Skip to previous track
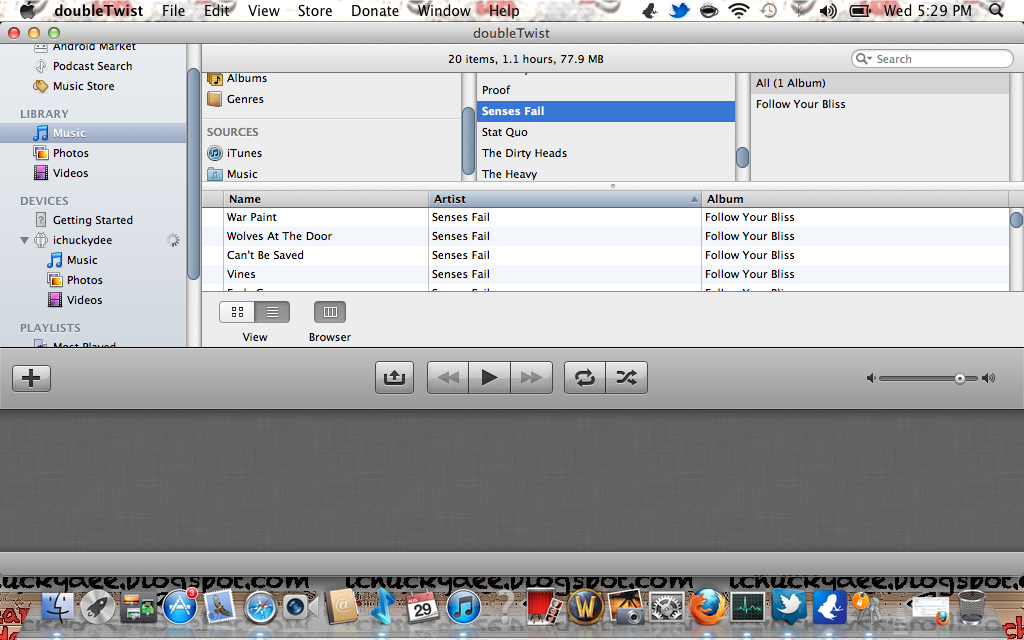Viewport: 1024px width, 640px height. click(x=448, y=377)
